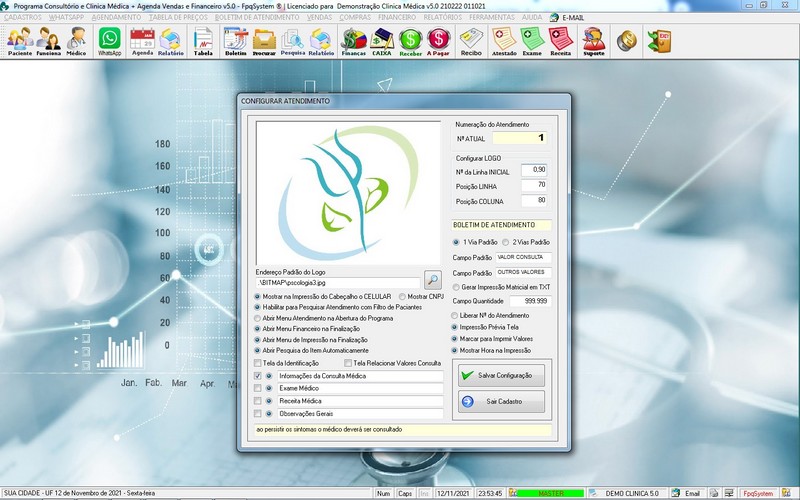Select the 2 Vias Padrão radio button
800x500 pixels.
pos(505,242)
